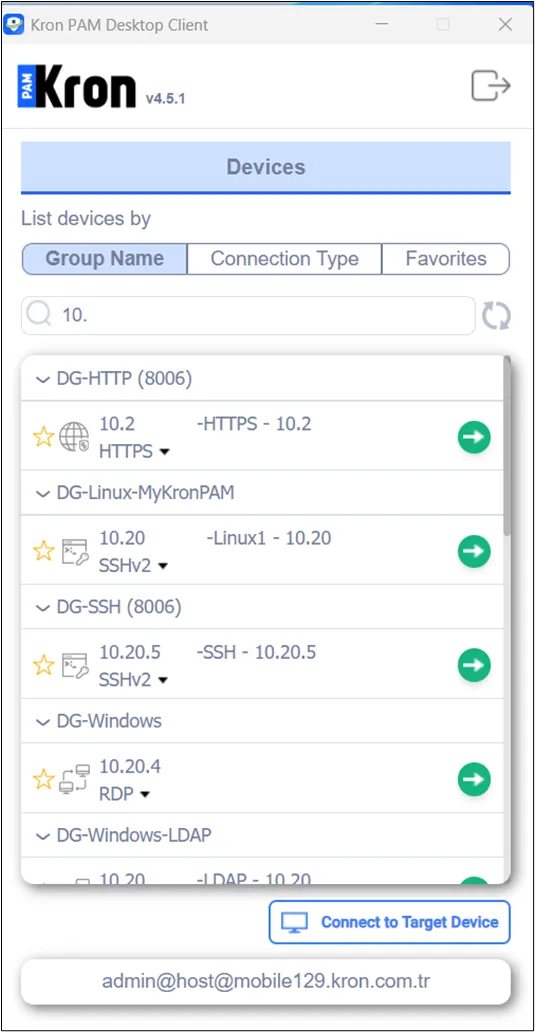
Task: Click the app icon in the title bar
Action: pos(14,25)
